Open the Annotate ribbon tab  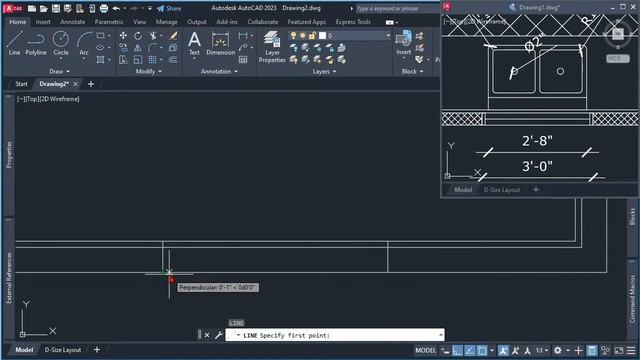(73, 22)
